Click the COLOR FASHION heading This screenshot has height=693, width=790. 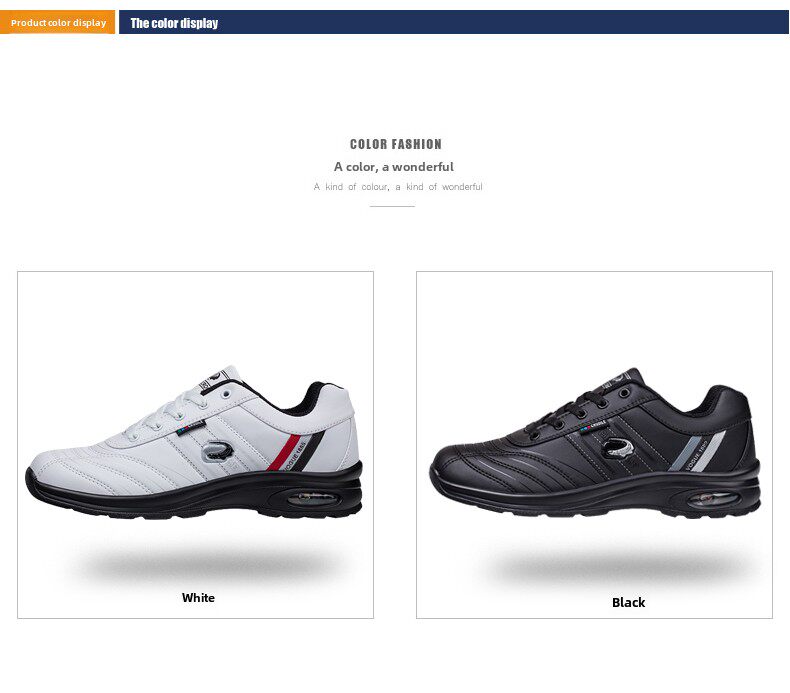(396, 144)
